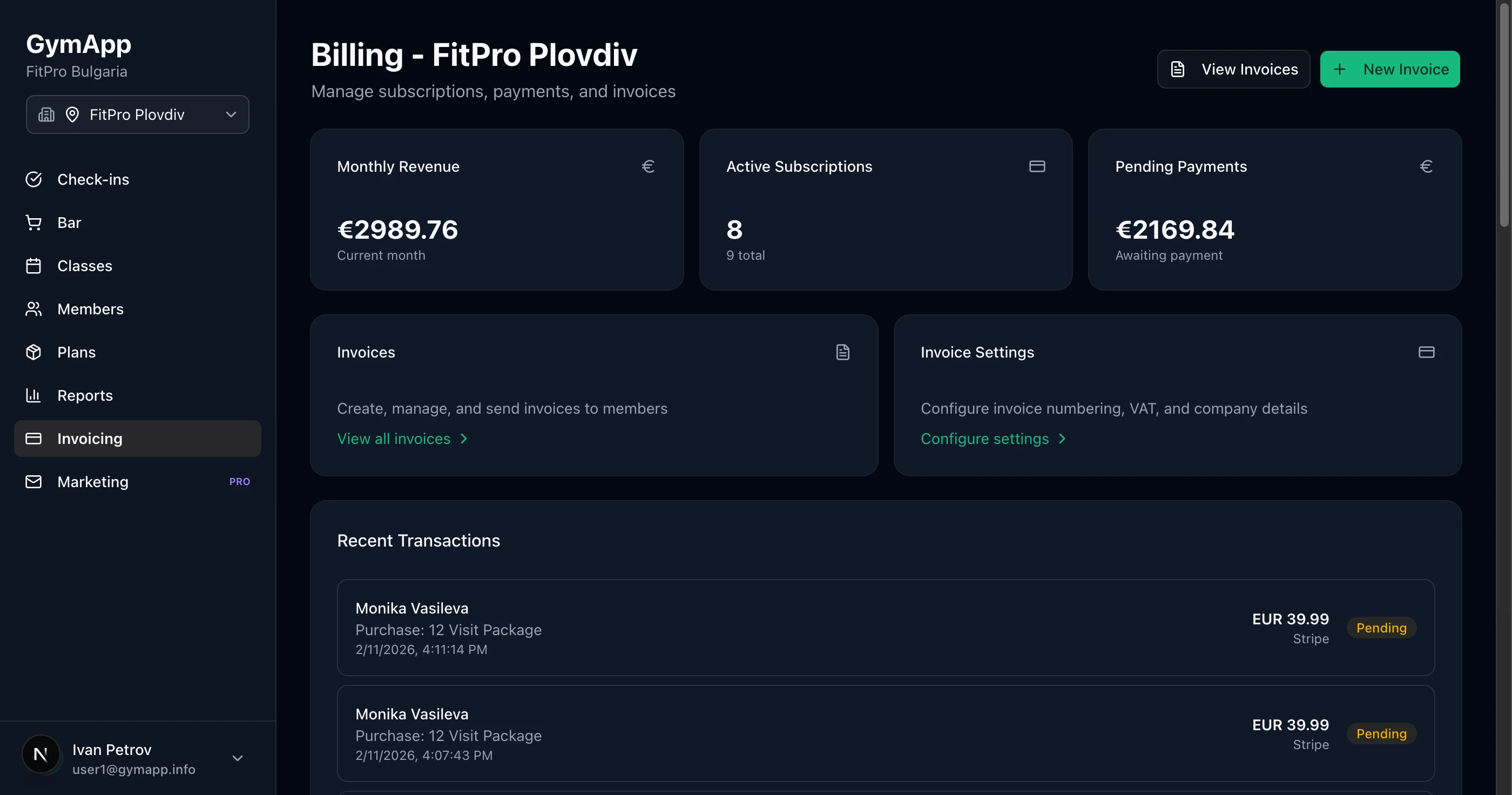Click the chevron next to Configure settings
The height and width of the screenshot is (795, 1512).
tap(1062, 439)
